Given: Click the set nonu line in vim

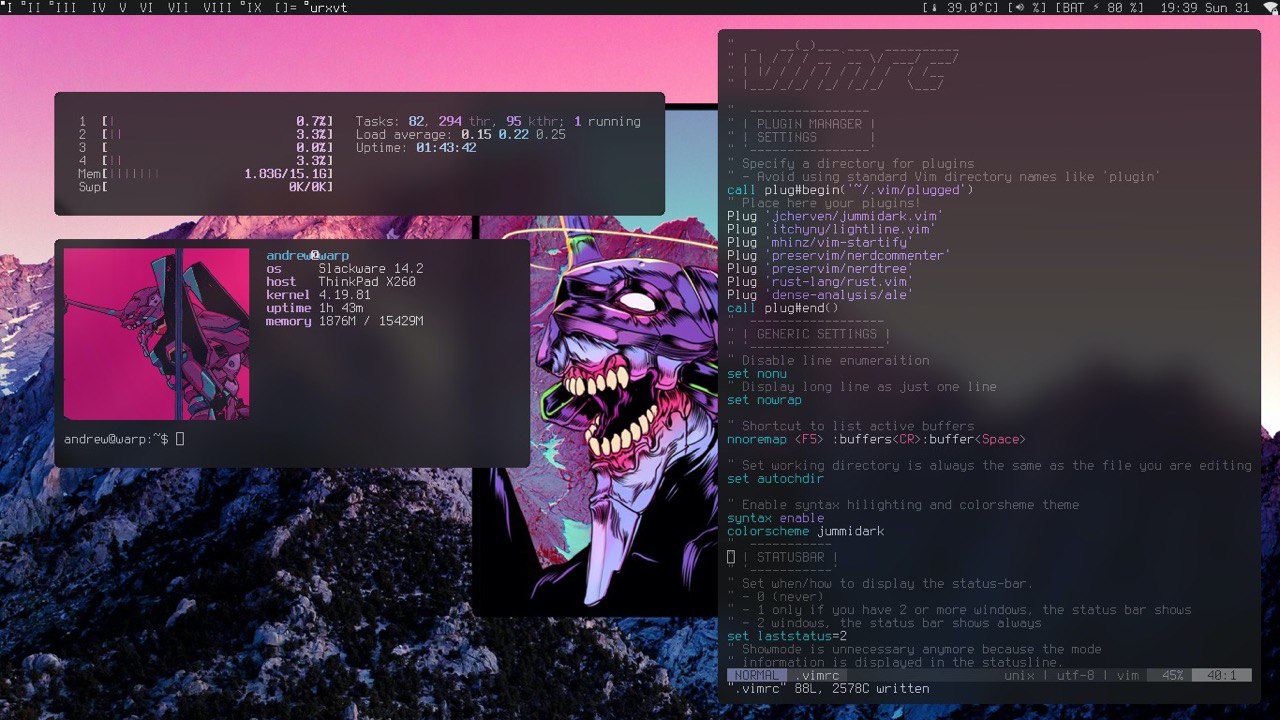Looking at the screenshot, I should coord(757,373).
